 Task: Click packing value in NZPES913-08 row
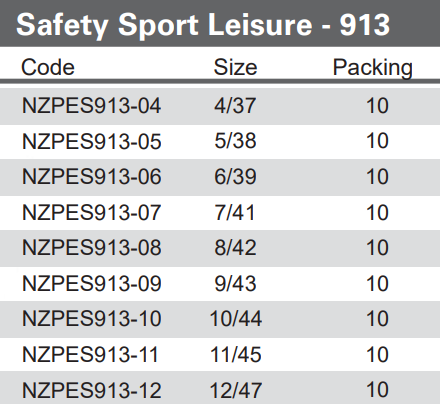(x=377, y=248)
